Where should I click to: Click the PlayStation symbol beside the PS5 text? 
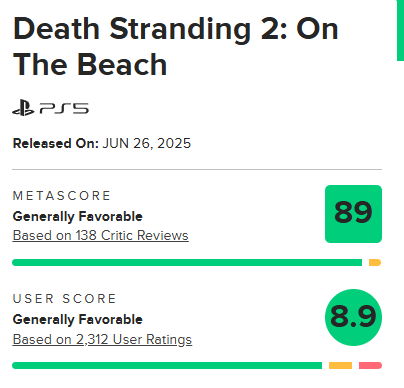tap(23, 108)
